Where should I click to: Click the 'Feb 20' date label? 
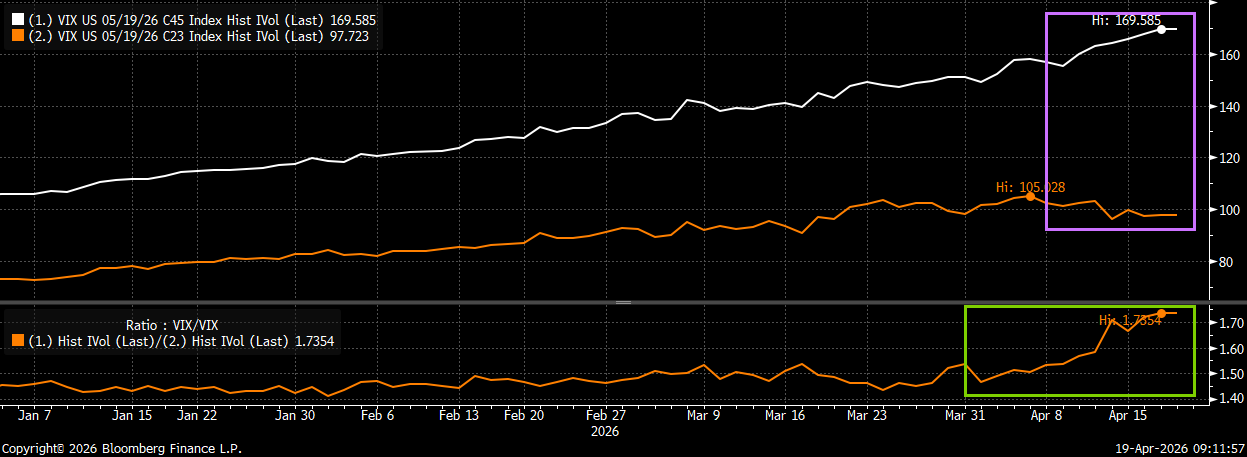click(x=524, y=415)
